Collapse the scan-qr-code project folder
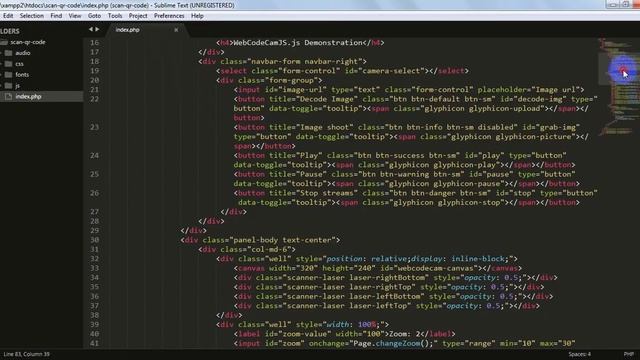 [x=28, y=42]
